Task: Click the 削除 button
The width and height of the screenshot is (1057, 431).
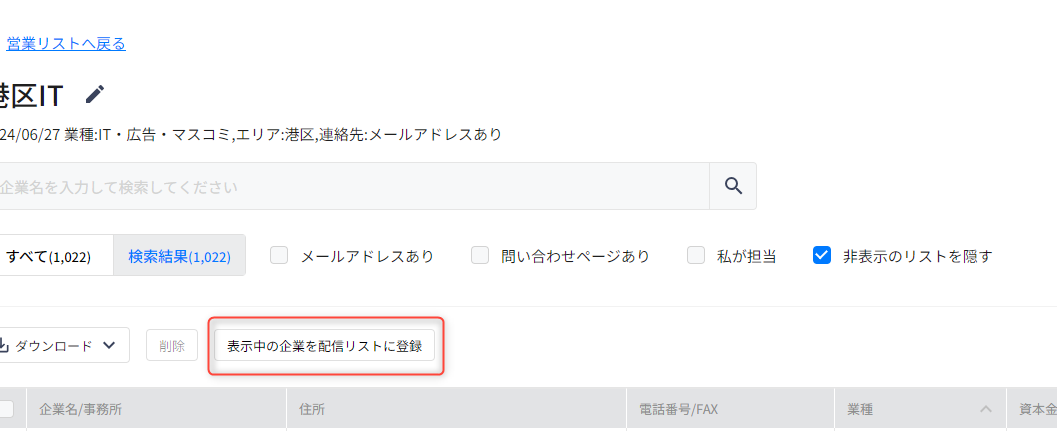Action: click(172, 345)
